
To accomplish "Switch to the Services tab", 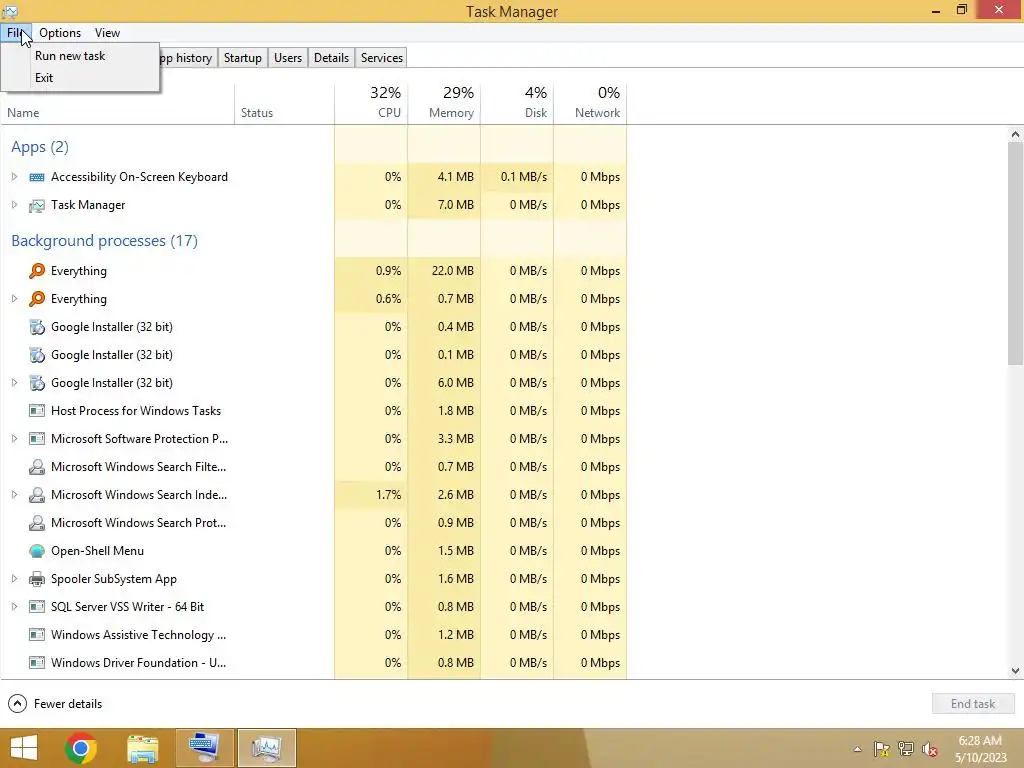I will click(382, 57).
